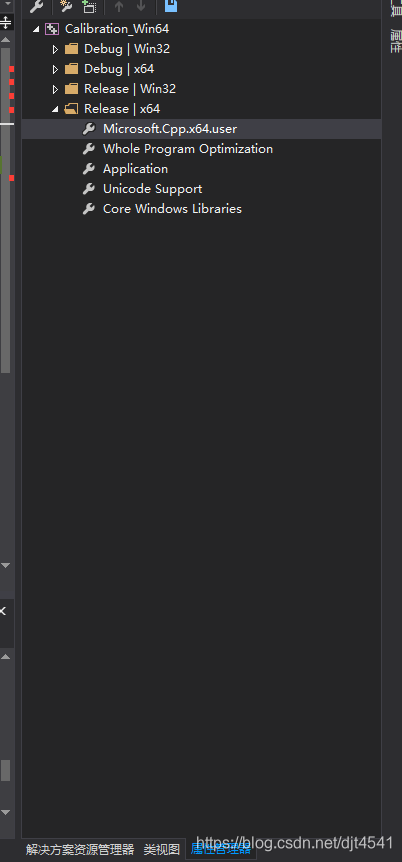402x862 pixels.
Task: Open the Properties wrench toolbar icon
Action: click(36, 7)
